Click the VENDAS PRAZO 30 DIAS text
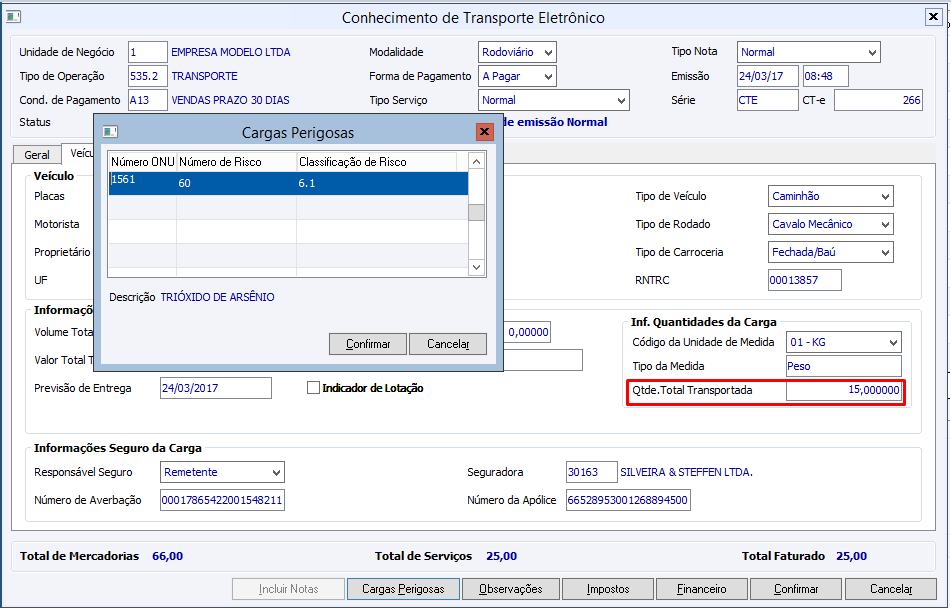 pyautogui.click(x=230, y=100)
